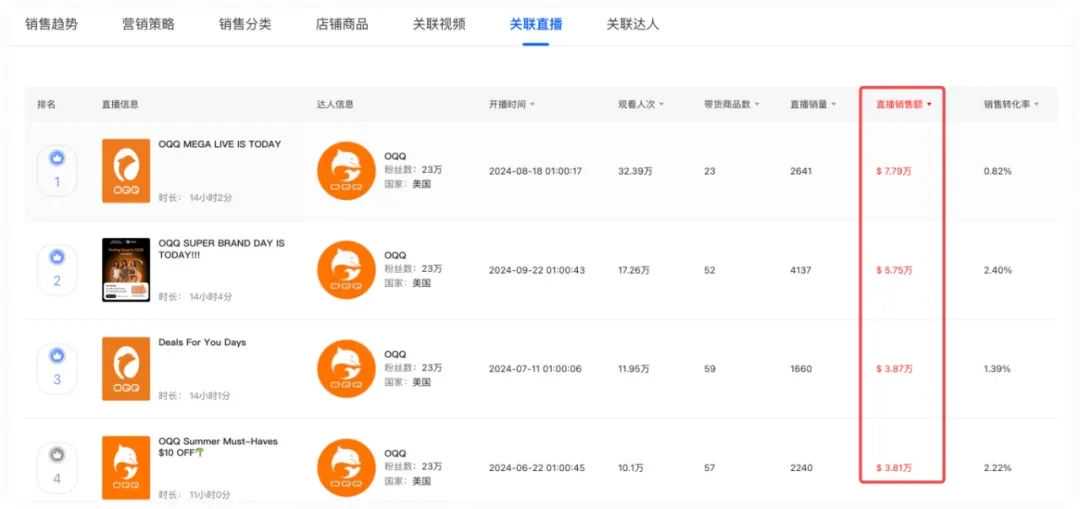The image size is (1080, 509).
Task: Select the 关联直播 tab
Action: [536, 24]
